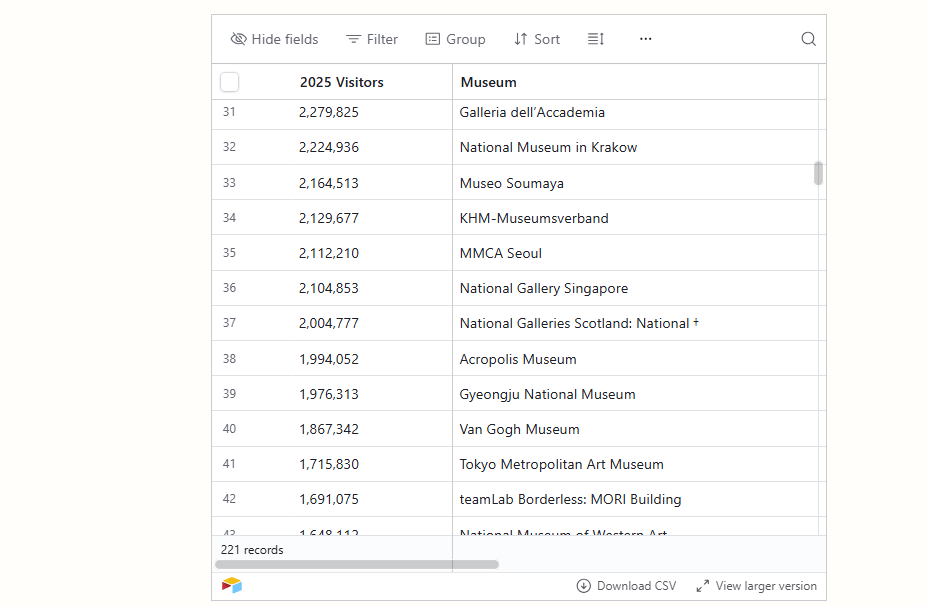Click the Museum column header
This screenshot has height=606, width=927.
click(x=488, y=82)
